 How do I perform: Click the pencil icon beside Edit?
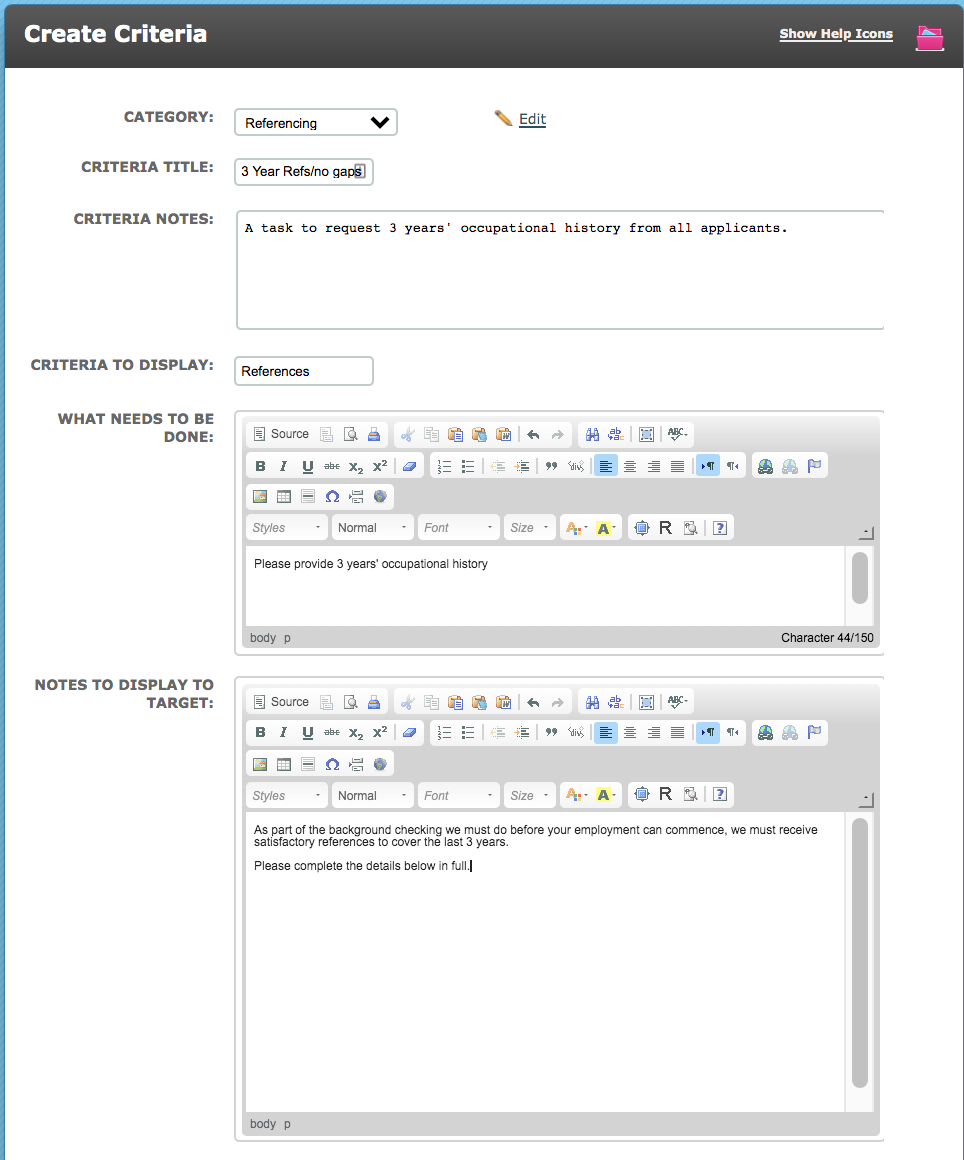[x=503, y=118]
